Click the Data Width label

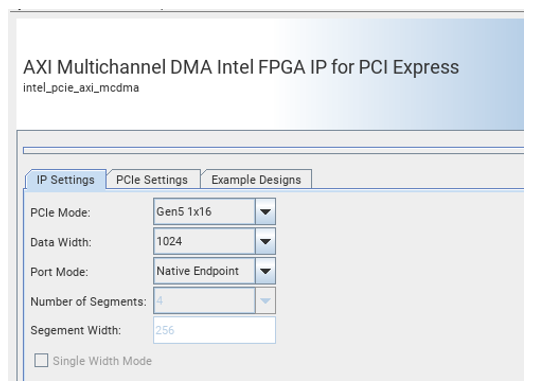(61, 242)
